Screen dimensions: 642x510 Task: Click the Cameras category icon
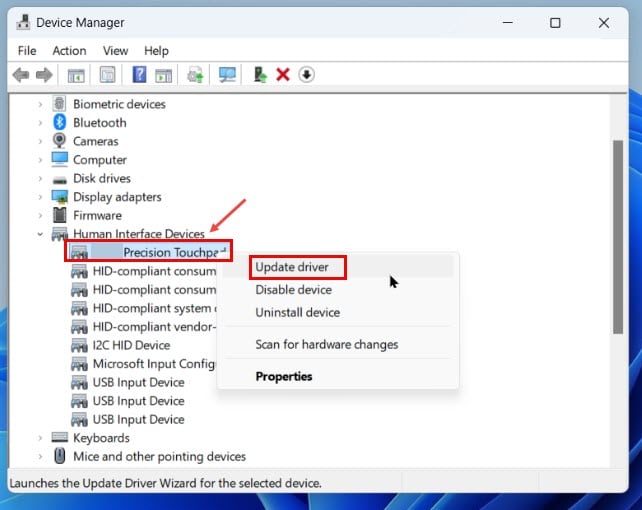tap(59, 141)
